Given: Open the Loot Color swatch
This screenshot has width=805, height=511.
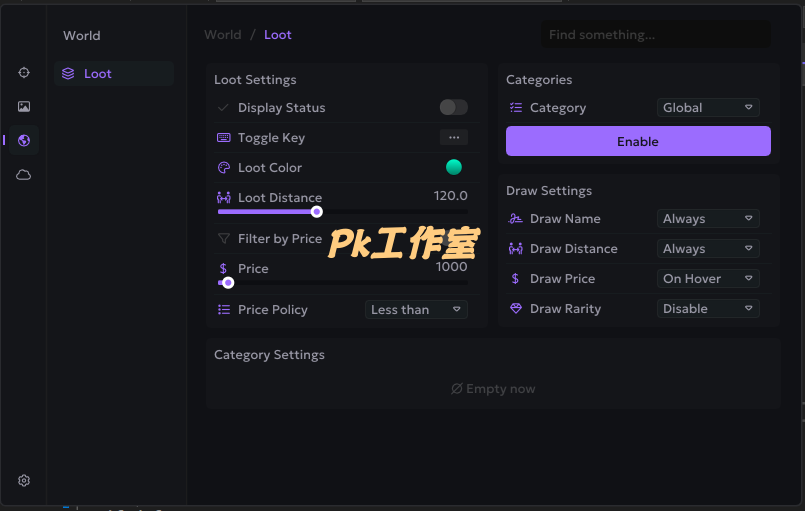Looking at the screenshot, I should (x=454, y=167).
